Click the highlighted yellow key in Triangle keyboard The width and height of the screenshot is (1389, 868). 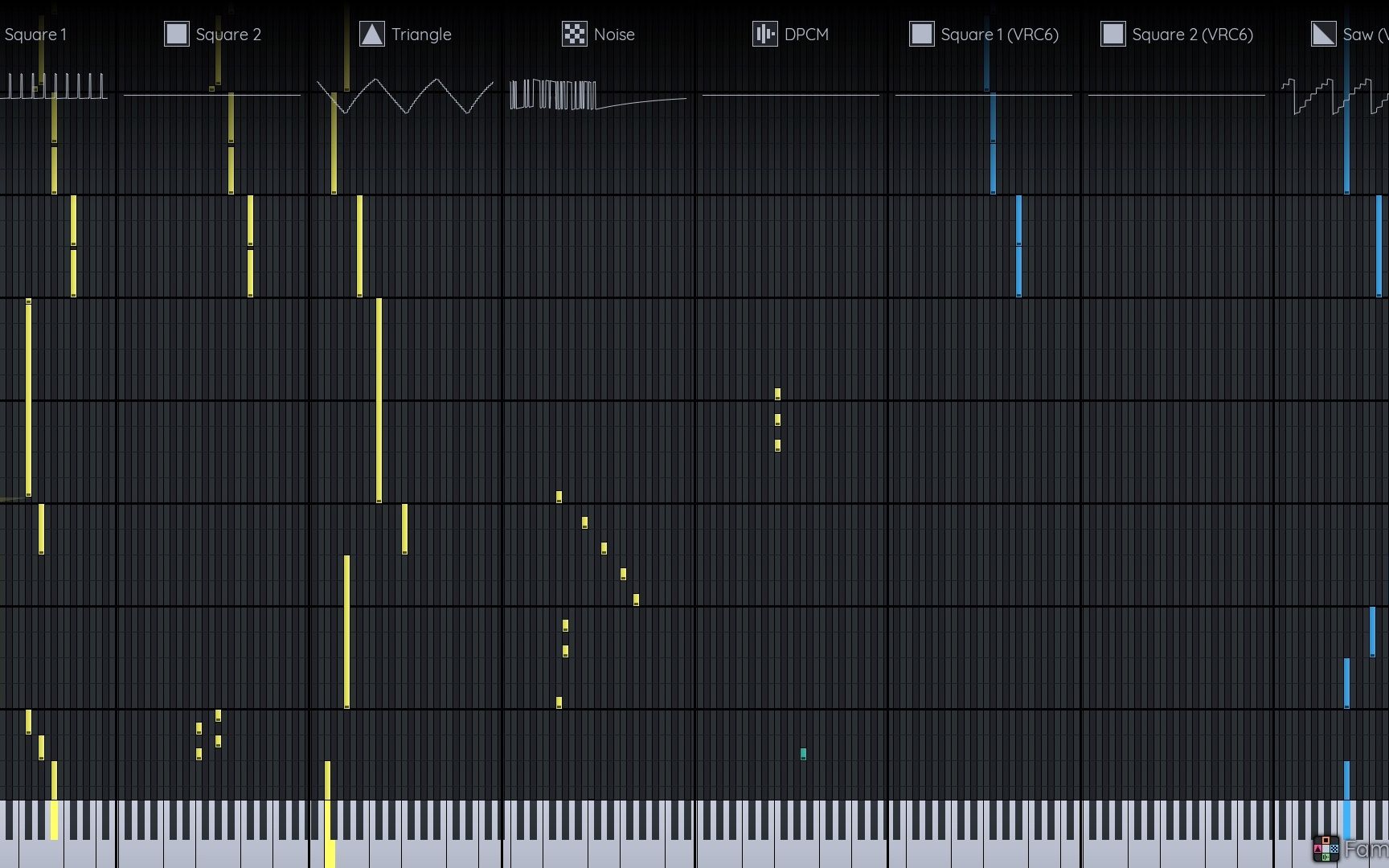click(330, 853)
